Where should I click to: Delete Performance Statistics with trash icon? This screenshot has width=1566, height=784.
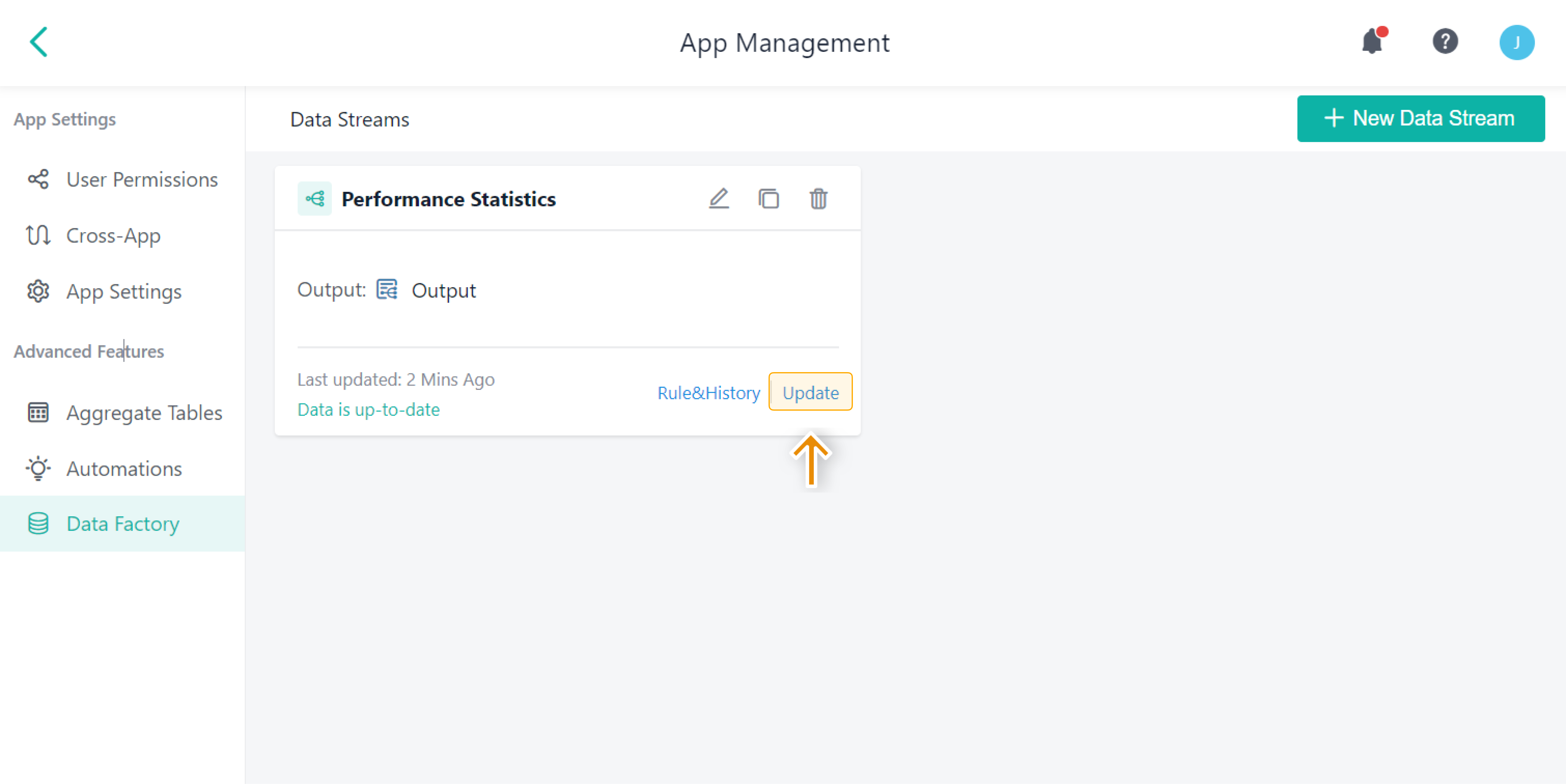coord(818,199)
